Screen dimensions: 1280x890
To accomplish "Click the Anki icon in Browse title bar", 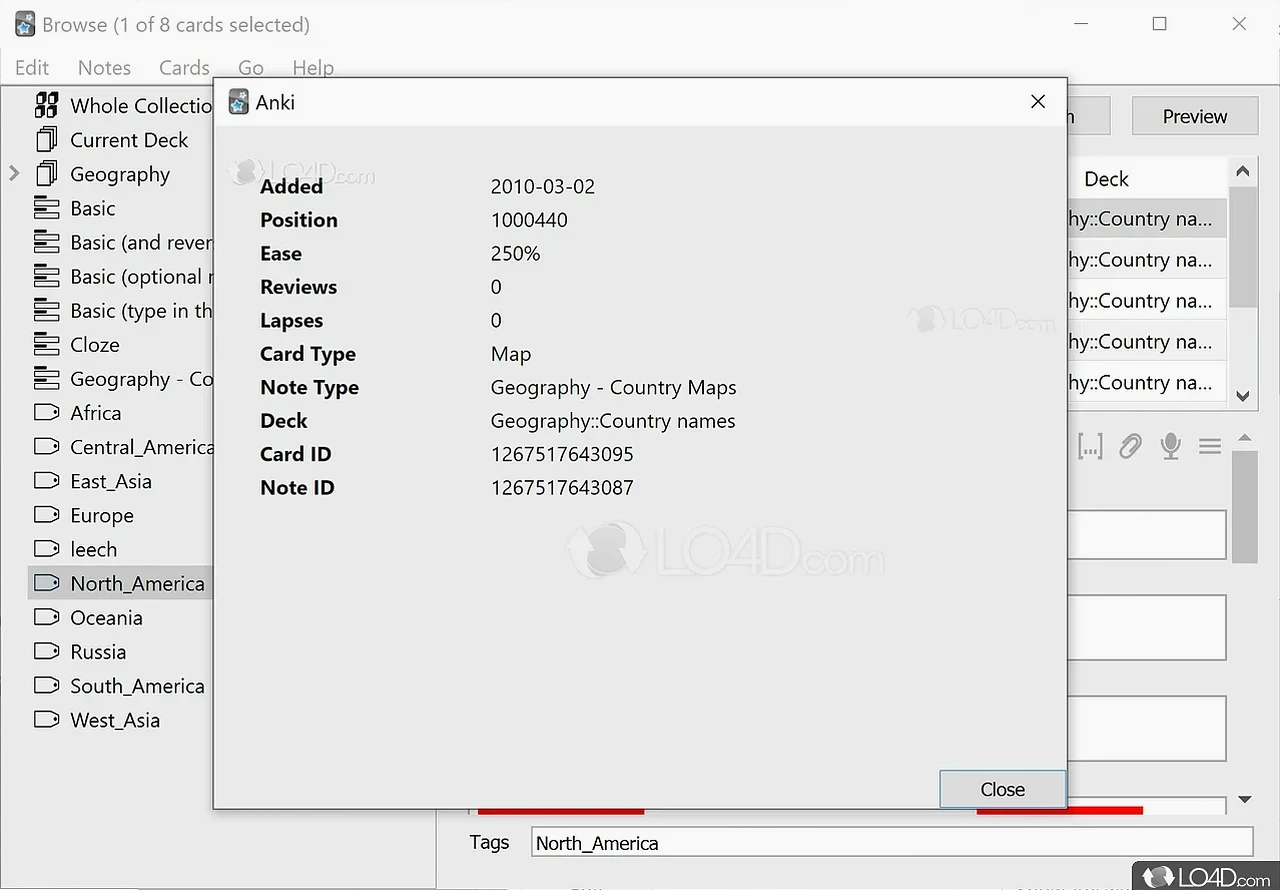I will [x=26, y=25].
